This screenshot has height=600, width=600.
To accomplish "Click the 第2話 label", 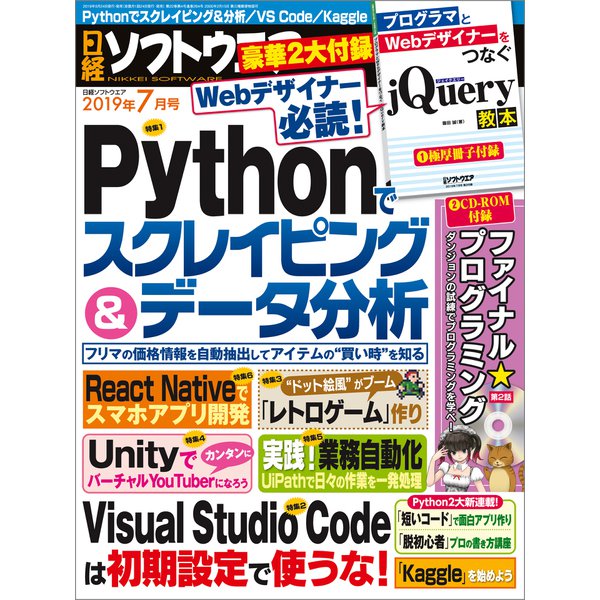I will [501, 396].
